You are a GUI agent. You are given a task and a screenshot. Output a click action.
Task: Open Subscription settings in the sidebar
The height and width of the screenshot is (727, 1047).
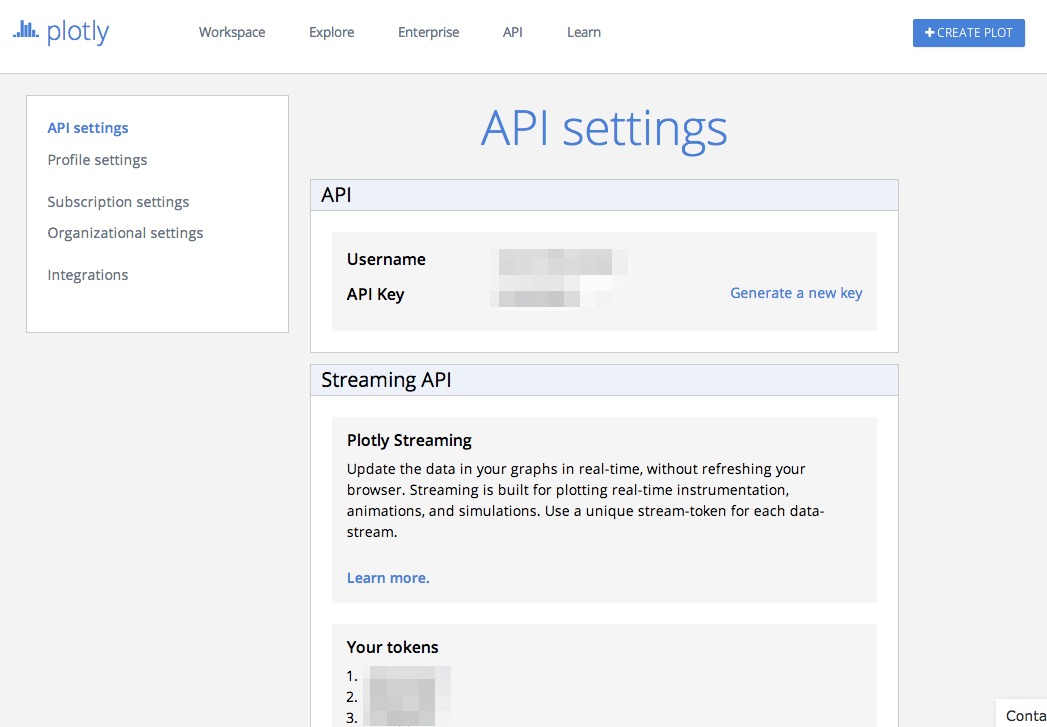point(118,202)
